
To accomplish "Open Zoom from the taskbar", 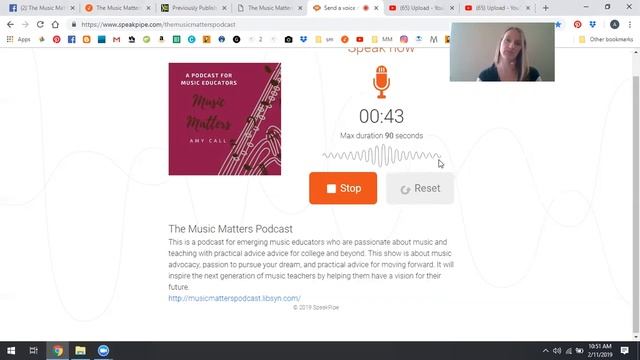I will tap(103, 351).
